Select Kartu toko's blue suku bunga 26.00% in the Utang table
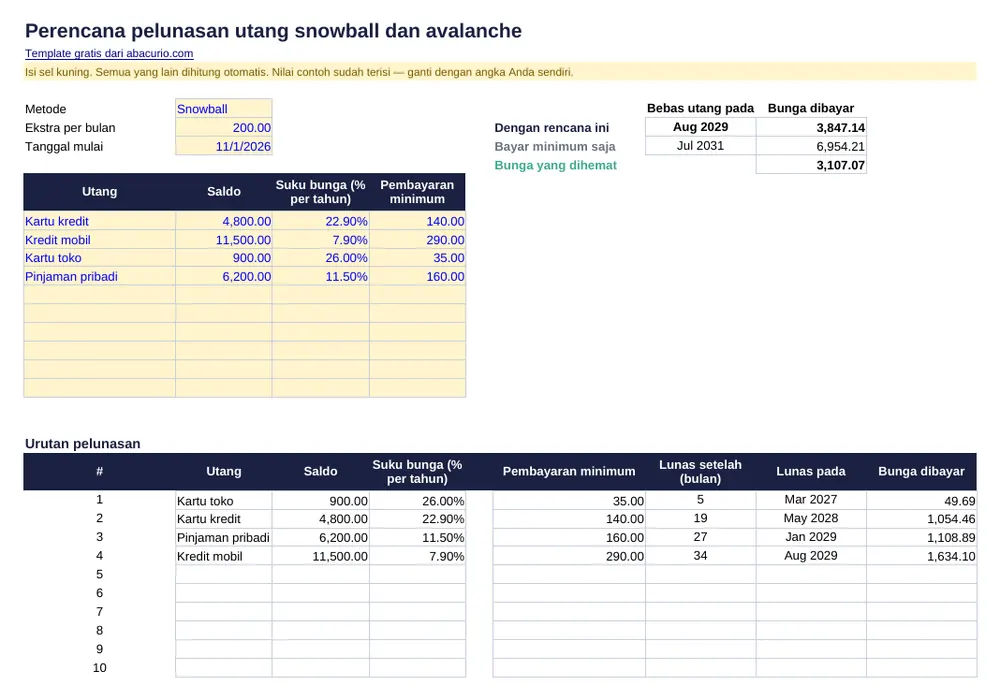 [321, 258]
